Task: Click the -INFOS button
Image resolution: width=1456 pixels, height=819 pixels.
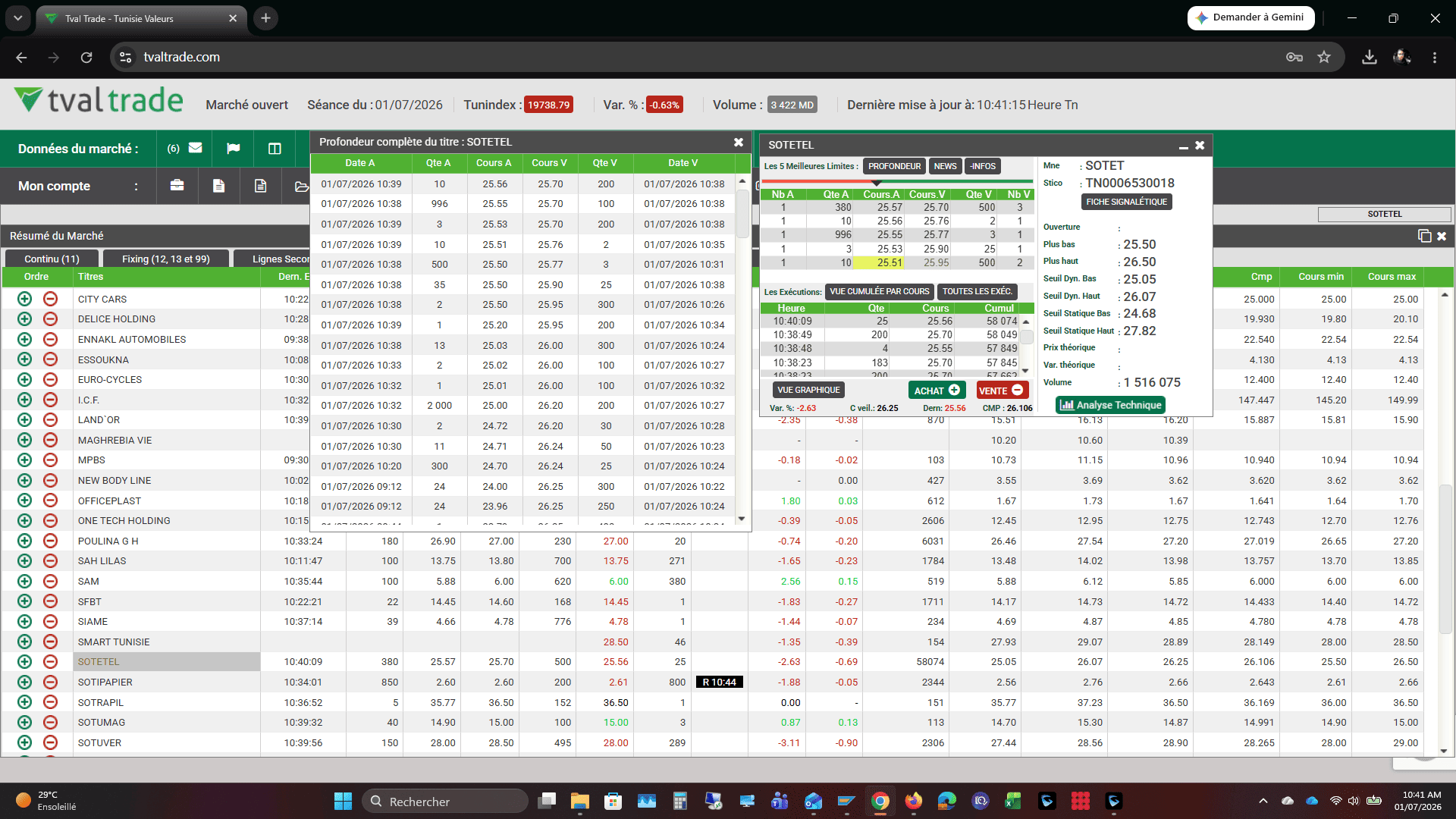Action: (x=983, y=166)
